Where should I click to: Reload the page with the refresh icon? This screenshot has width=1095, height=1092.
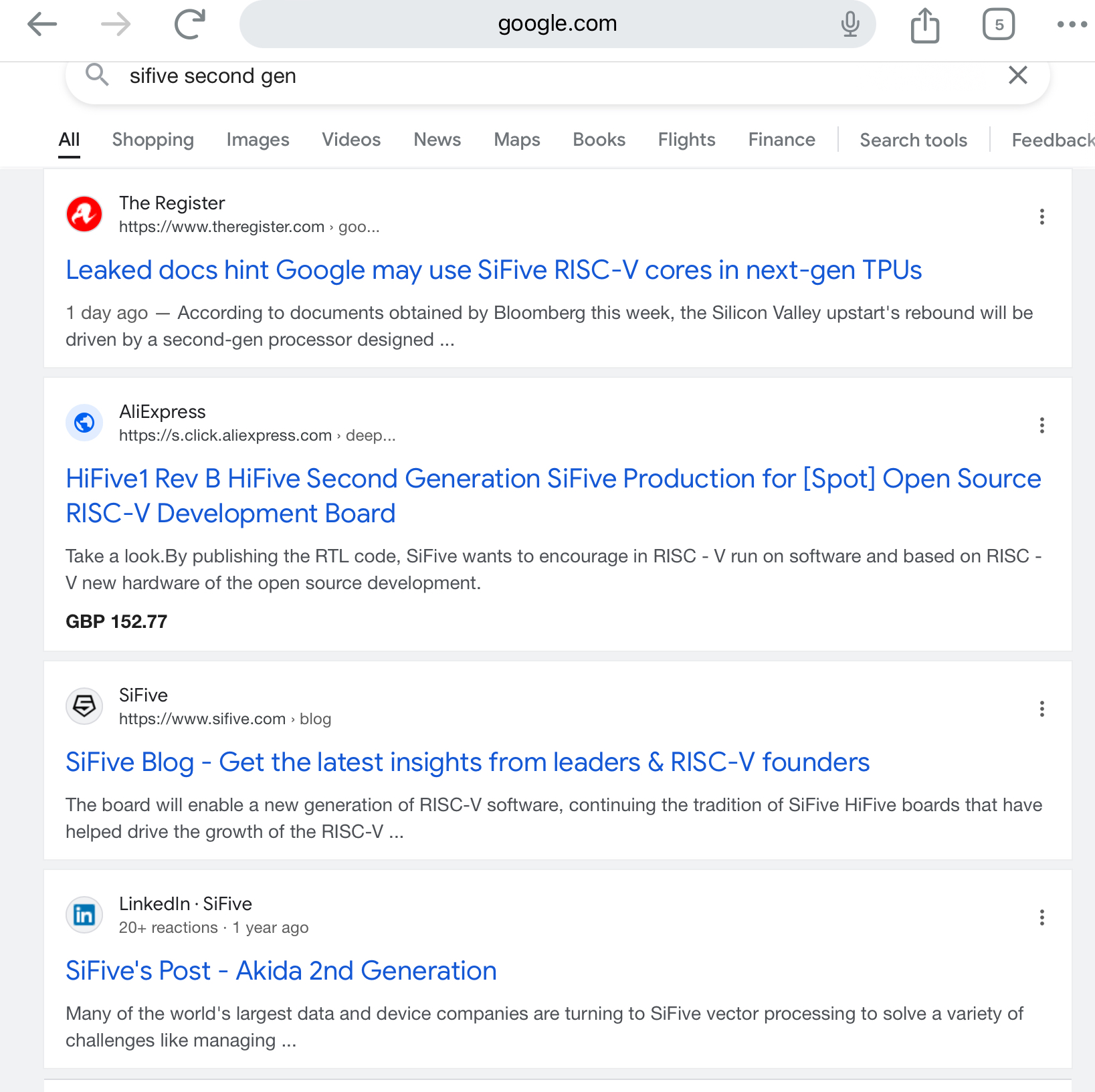click(190, 24)
